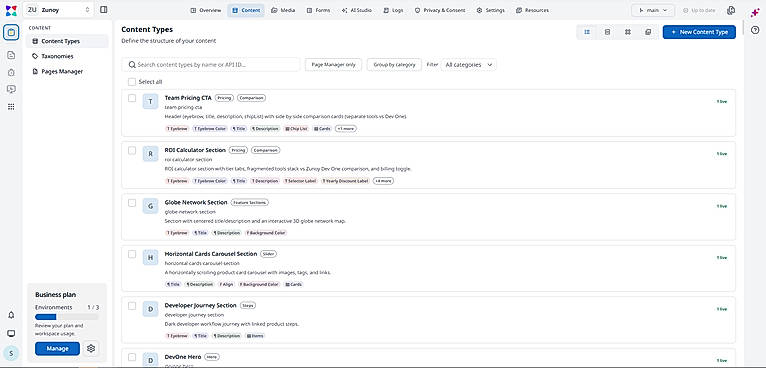Image resolution: width=766 pixels, height=368 pixels.
Task: Open the notifications bell icon
Action: (x=11, y=315)
